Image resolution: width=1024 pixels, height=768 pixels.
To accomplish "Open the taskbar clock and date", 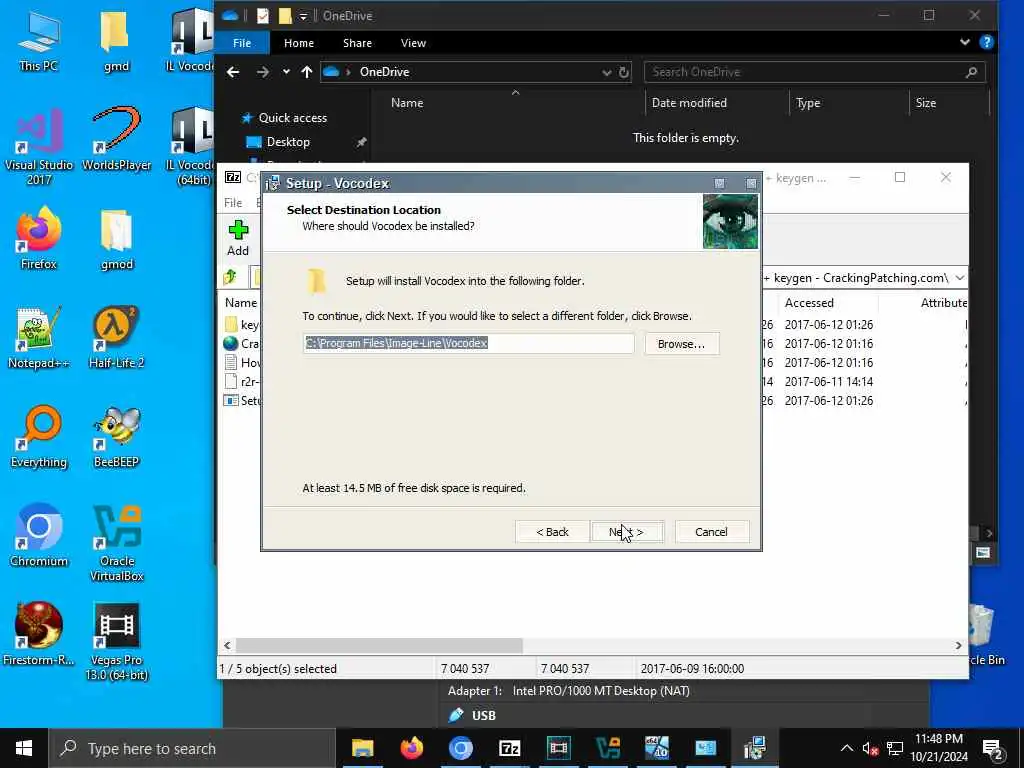I will pyautogui.click(x=938, y=748).
